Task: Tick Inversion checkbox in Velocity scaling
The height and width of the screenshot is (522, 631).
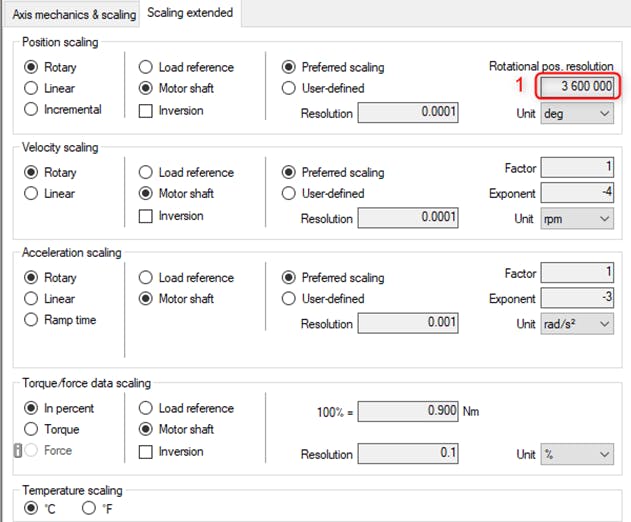Action: coord(146,215)
